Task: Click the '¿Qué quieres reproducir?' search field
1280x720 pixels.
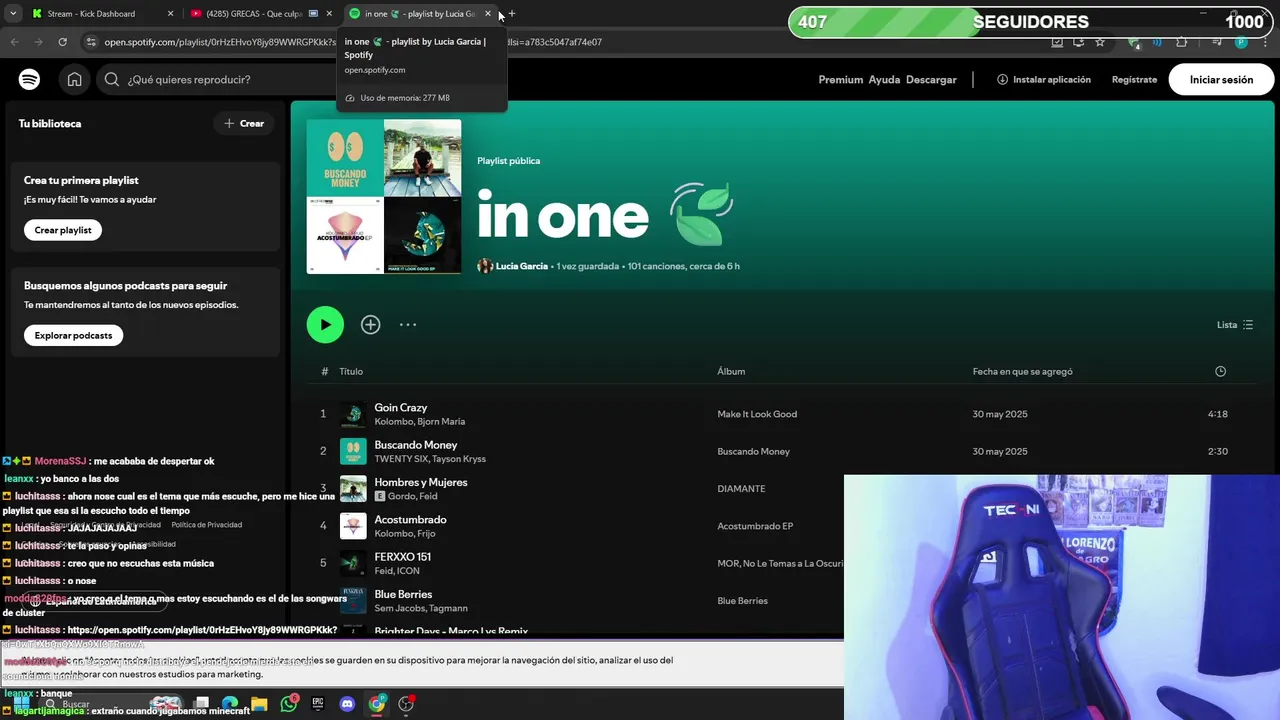Action: (x=270, y=79)
